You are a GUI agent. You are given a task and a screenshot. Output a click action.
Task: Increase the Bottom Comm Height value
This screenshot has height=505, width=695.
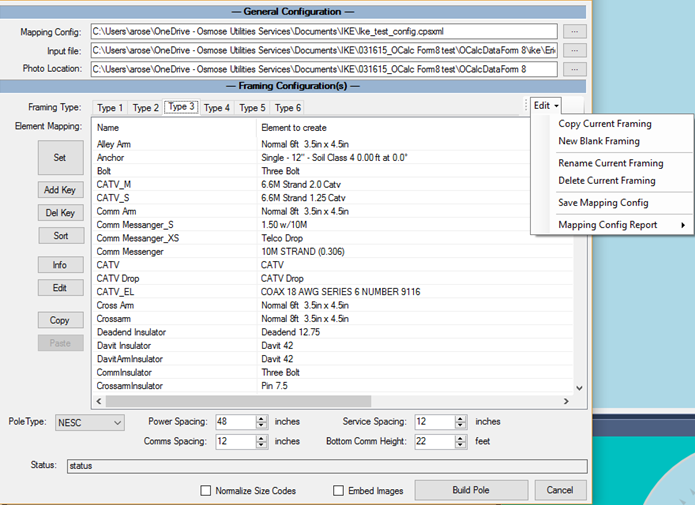pos(461,438)
